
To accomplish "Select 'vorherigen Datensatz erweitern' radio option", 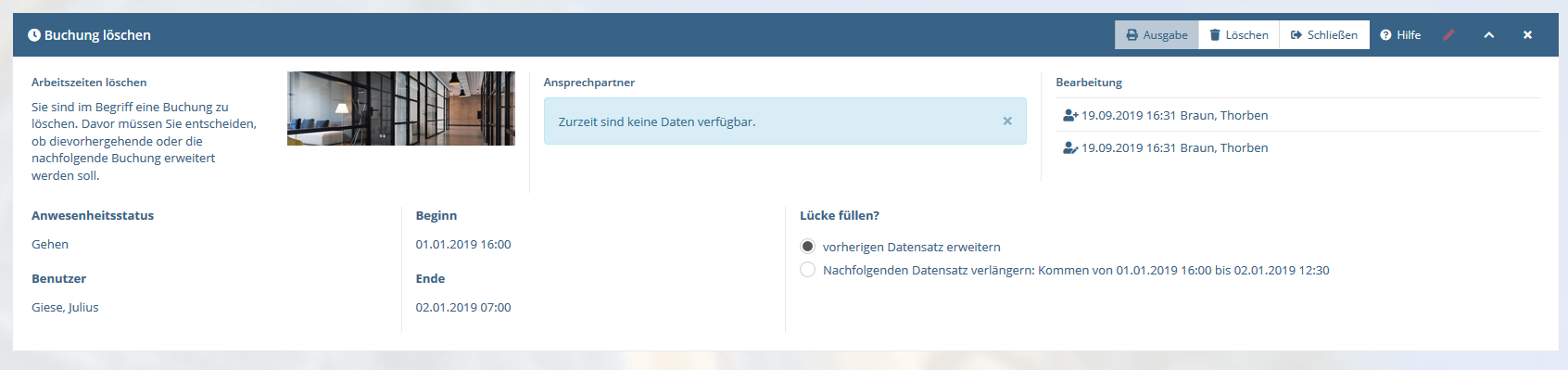I will point(808,247).
